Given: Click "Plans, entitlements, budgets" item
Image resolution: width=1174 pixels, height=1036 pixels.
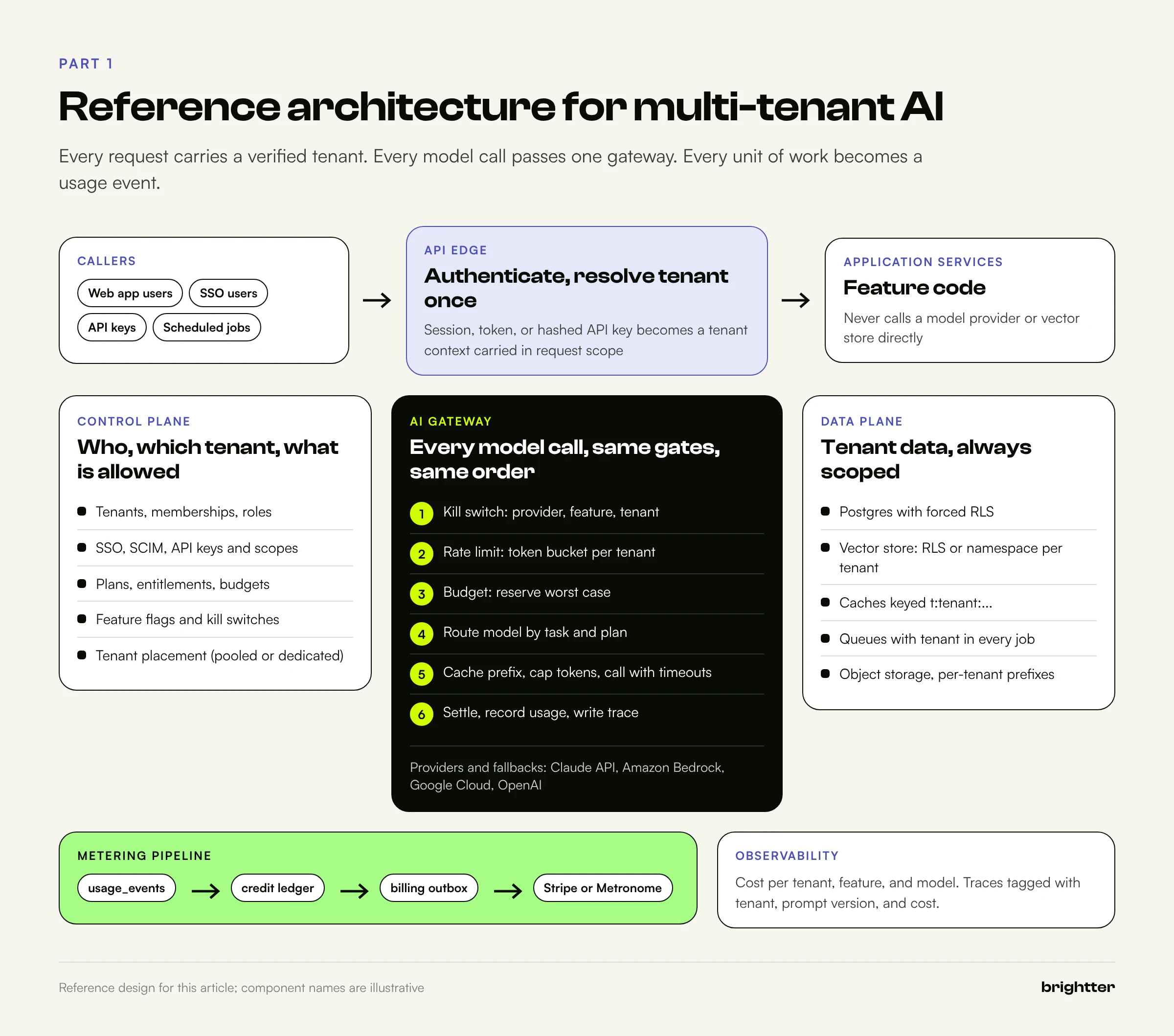Looking at the screenshot, I should coord(182,584).
